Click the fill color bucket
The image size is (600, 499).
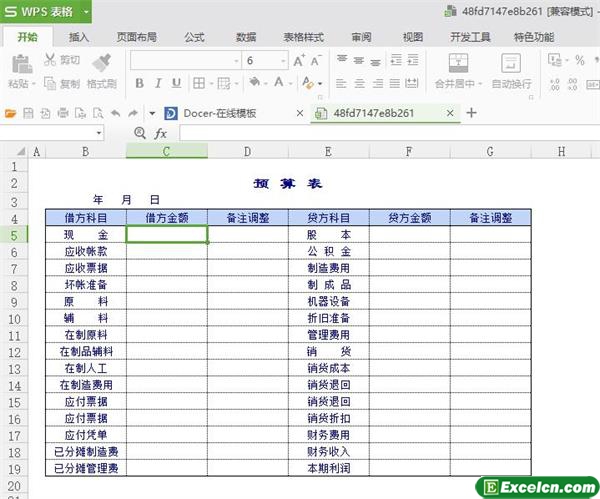point(254,82)
